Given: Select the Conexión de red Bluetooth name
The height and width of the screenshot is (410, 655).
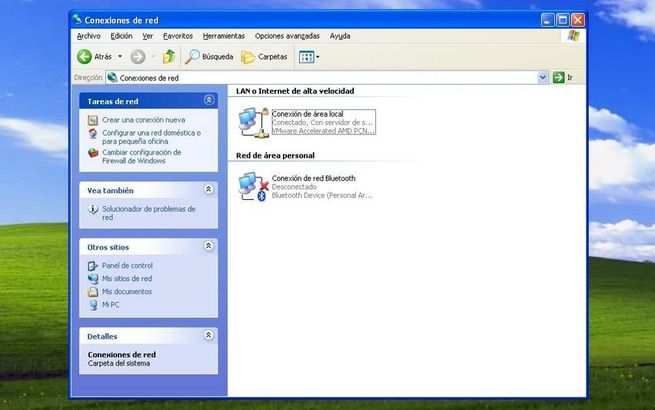Looking at the screenshot, I should click(314, 178).
